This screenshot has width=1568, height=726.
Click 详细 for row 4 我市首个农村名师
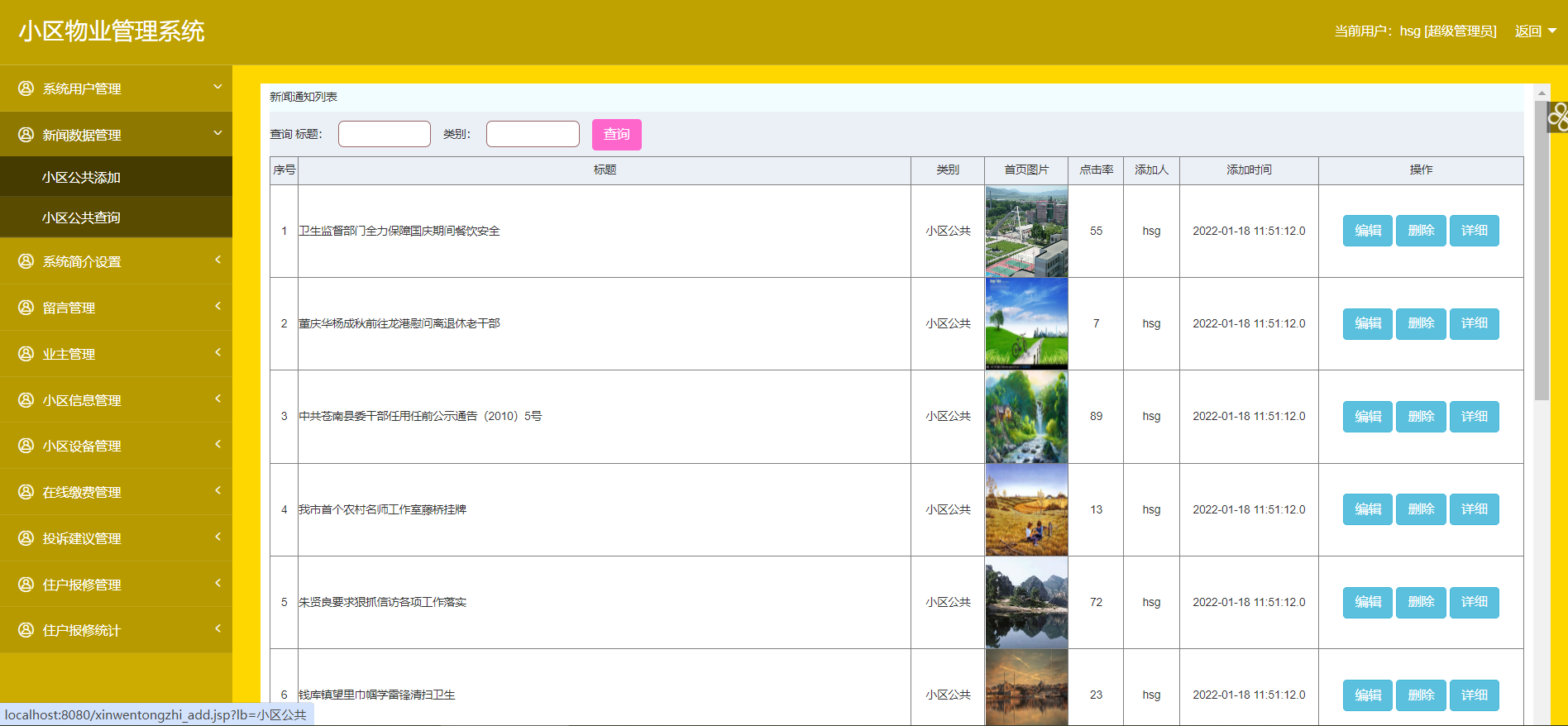point(1475,509)
